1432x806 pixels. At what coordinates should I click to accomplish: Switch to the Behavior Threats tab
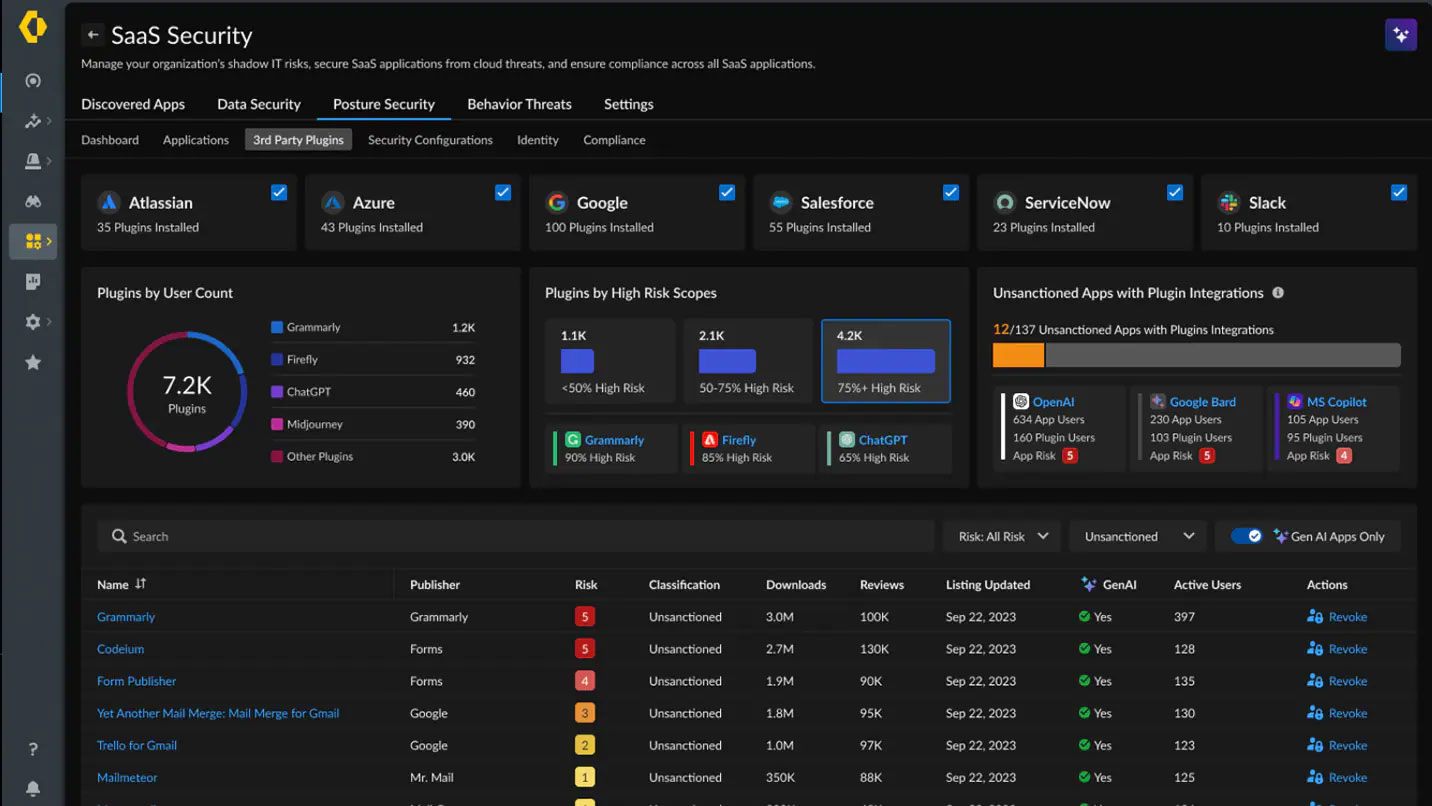point(519,104)
